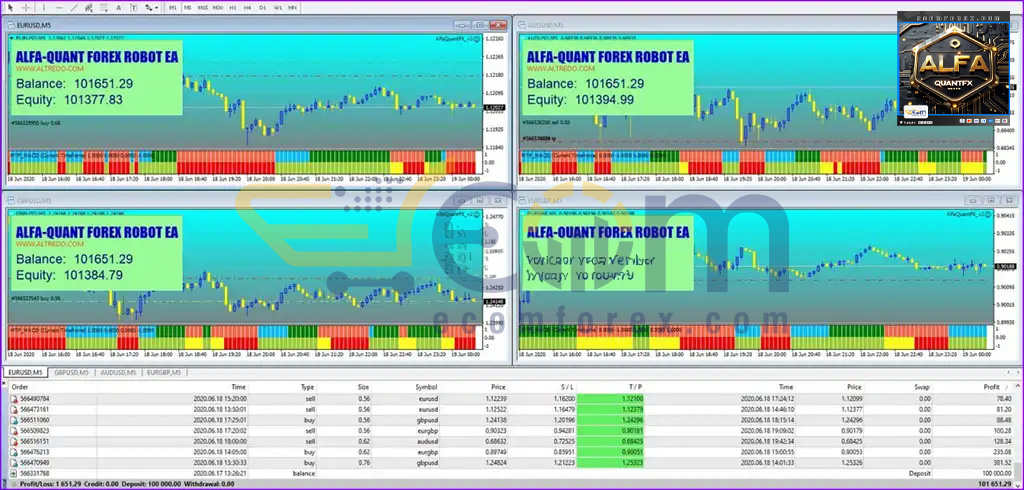
Task: Select the horizontal line drawing tool
Action: tap(59, 8)
